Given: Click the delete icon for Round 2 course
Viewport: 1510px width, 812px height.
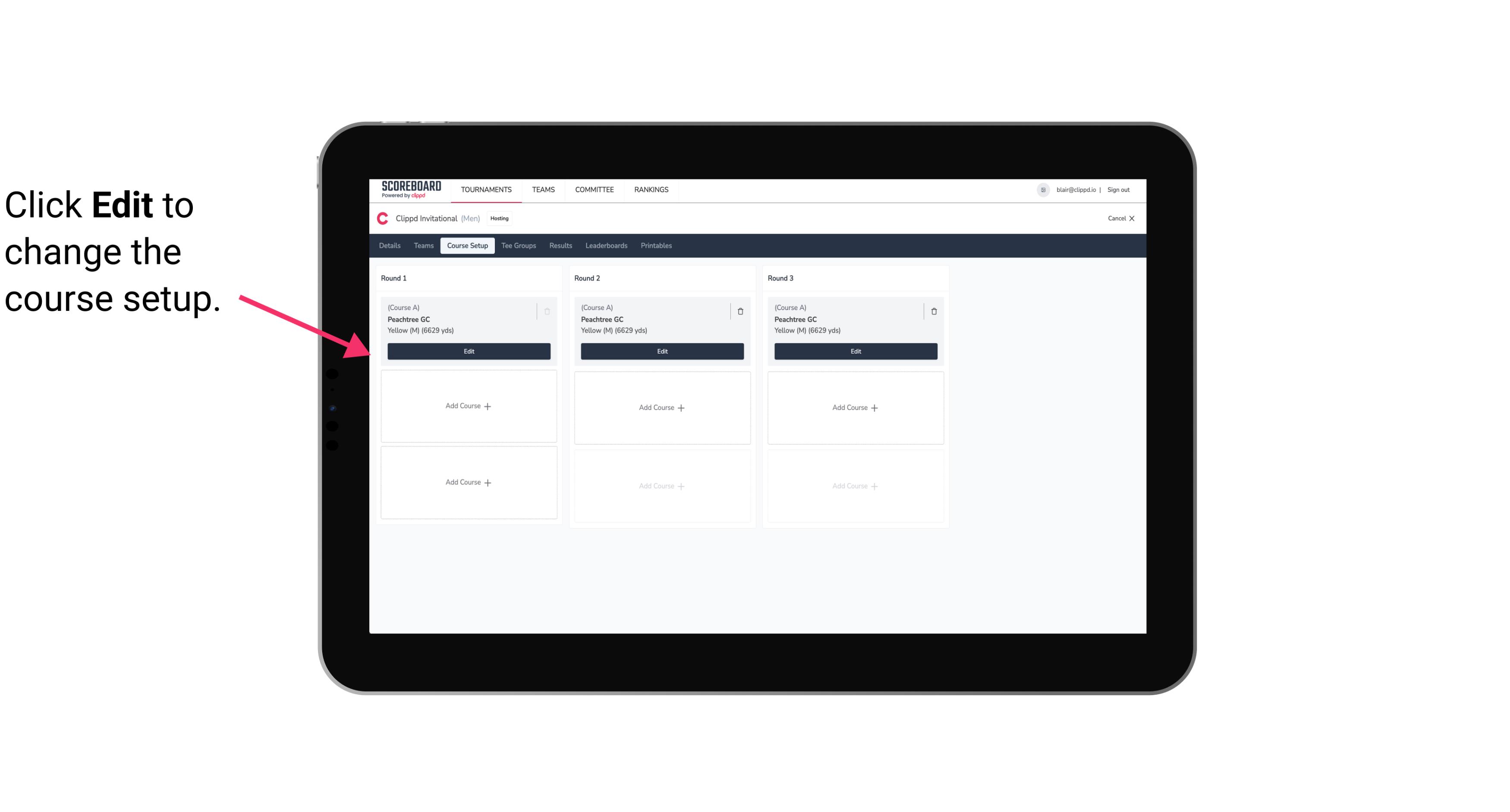Looking at the screenshot, I should [x=740, y=311].
